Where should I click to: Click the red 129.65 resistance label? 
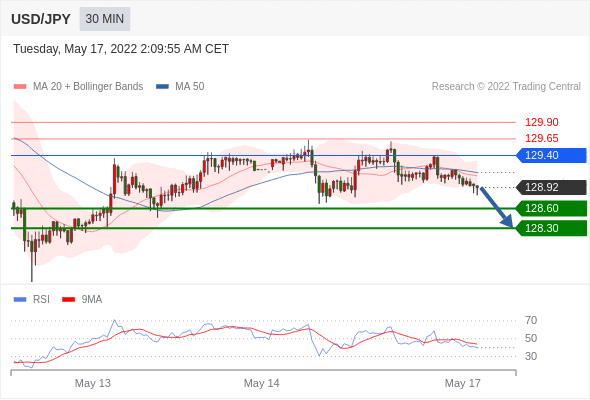pos(541,138)
